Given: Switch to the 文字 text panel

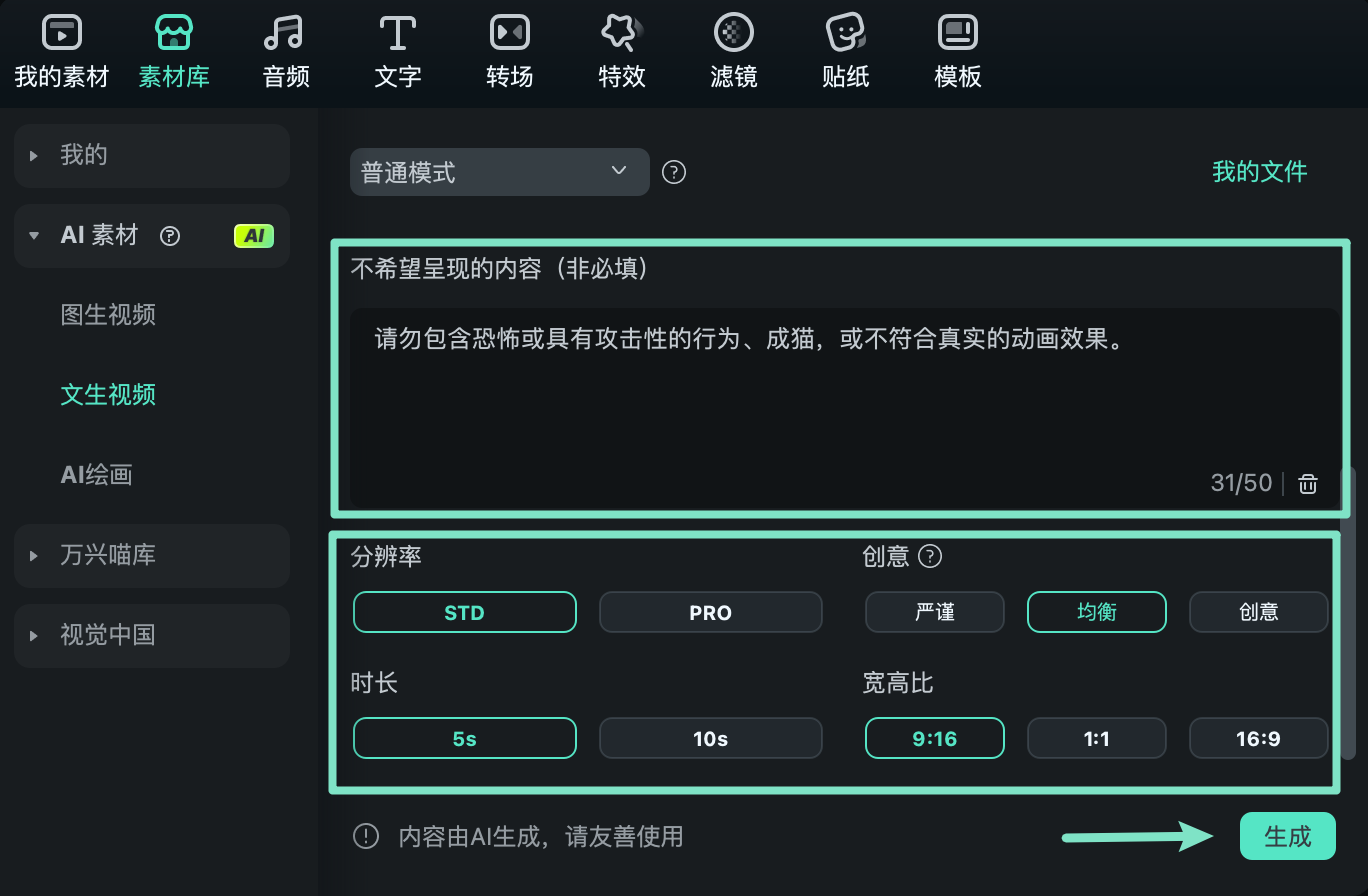Looking at the screenshot, I should point(397,50).
